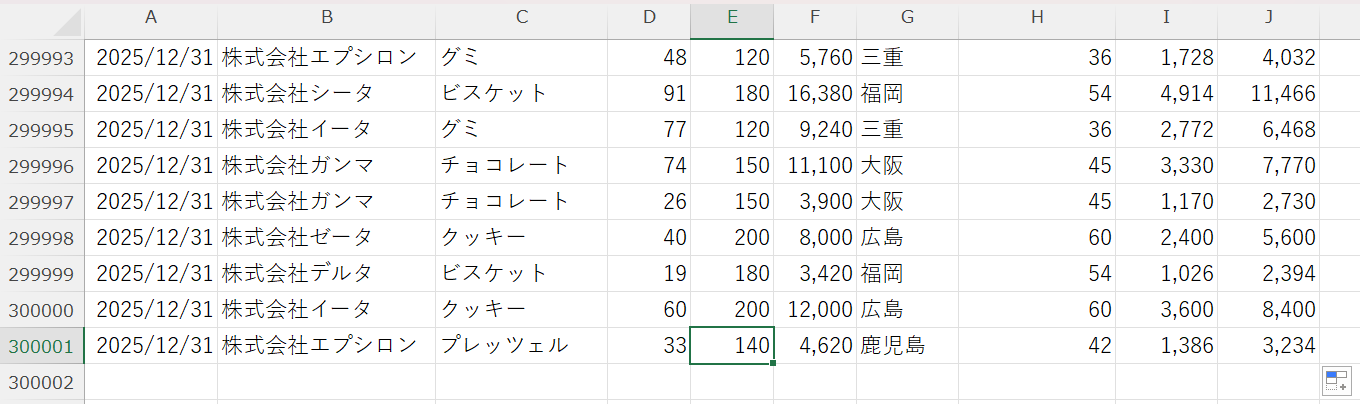Click the column C header
1360x404 pixels.
(521, 18)
